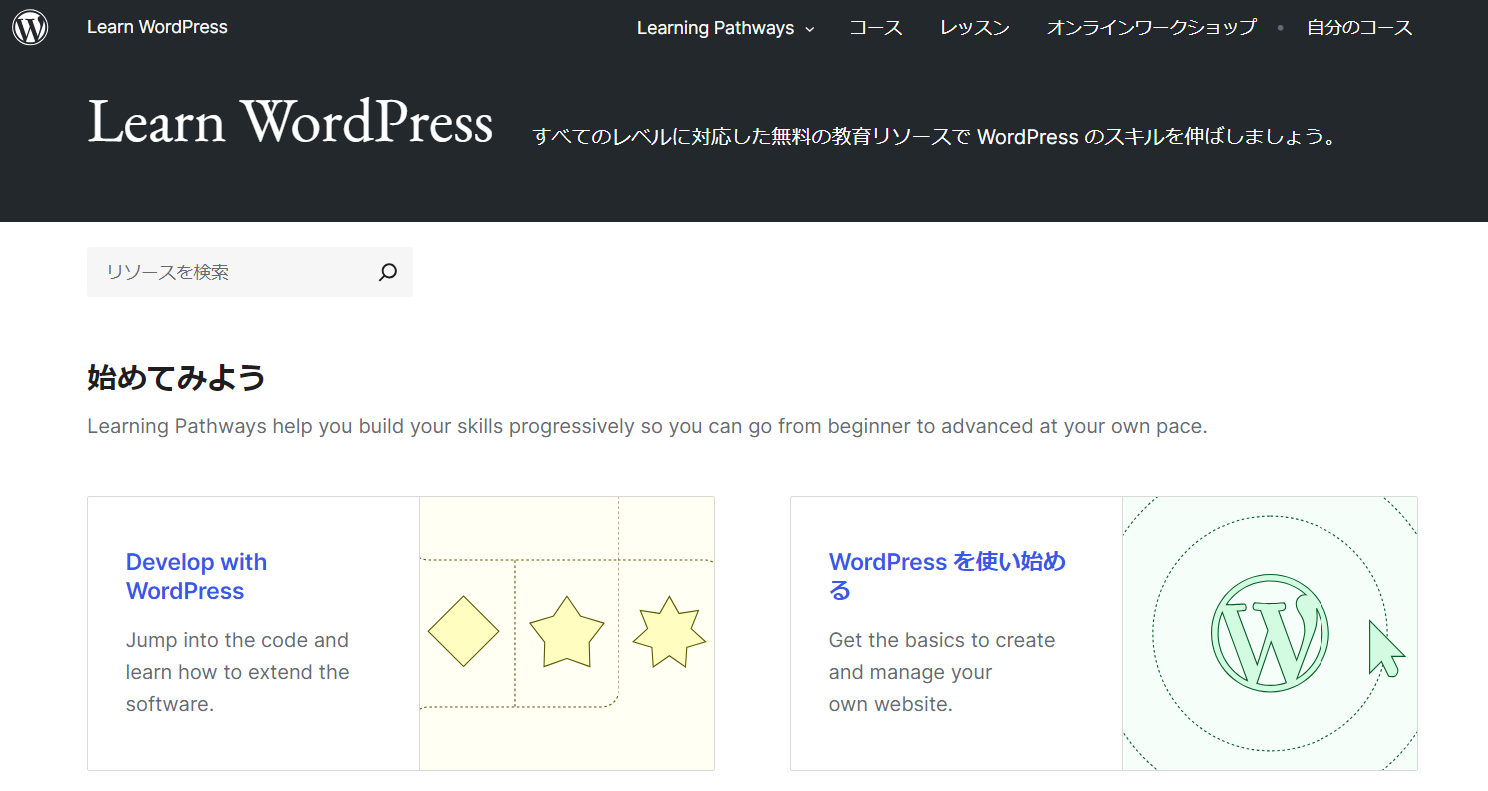Image resolution: width=1488 pixels, height=791 pixels.
Task: Click the yellow shapes thumbnail illustration
Action: pyautogui.click(x=567, y=633)
